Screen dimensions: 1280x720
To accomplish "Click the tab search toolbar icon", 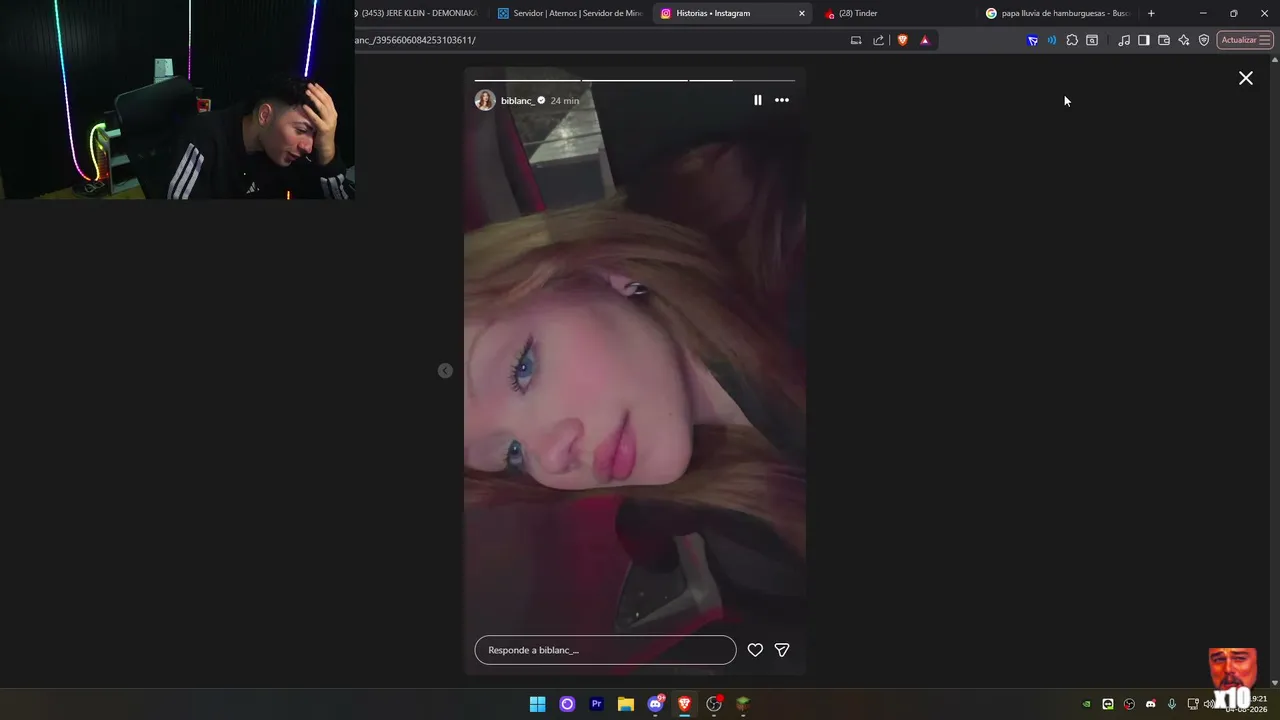I will click(x=1092, y=40).
